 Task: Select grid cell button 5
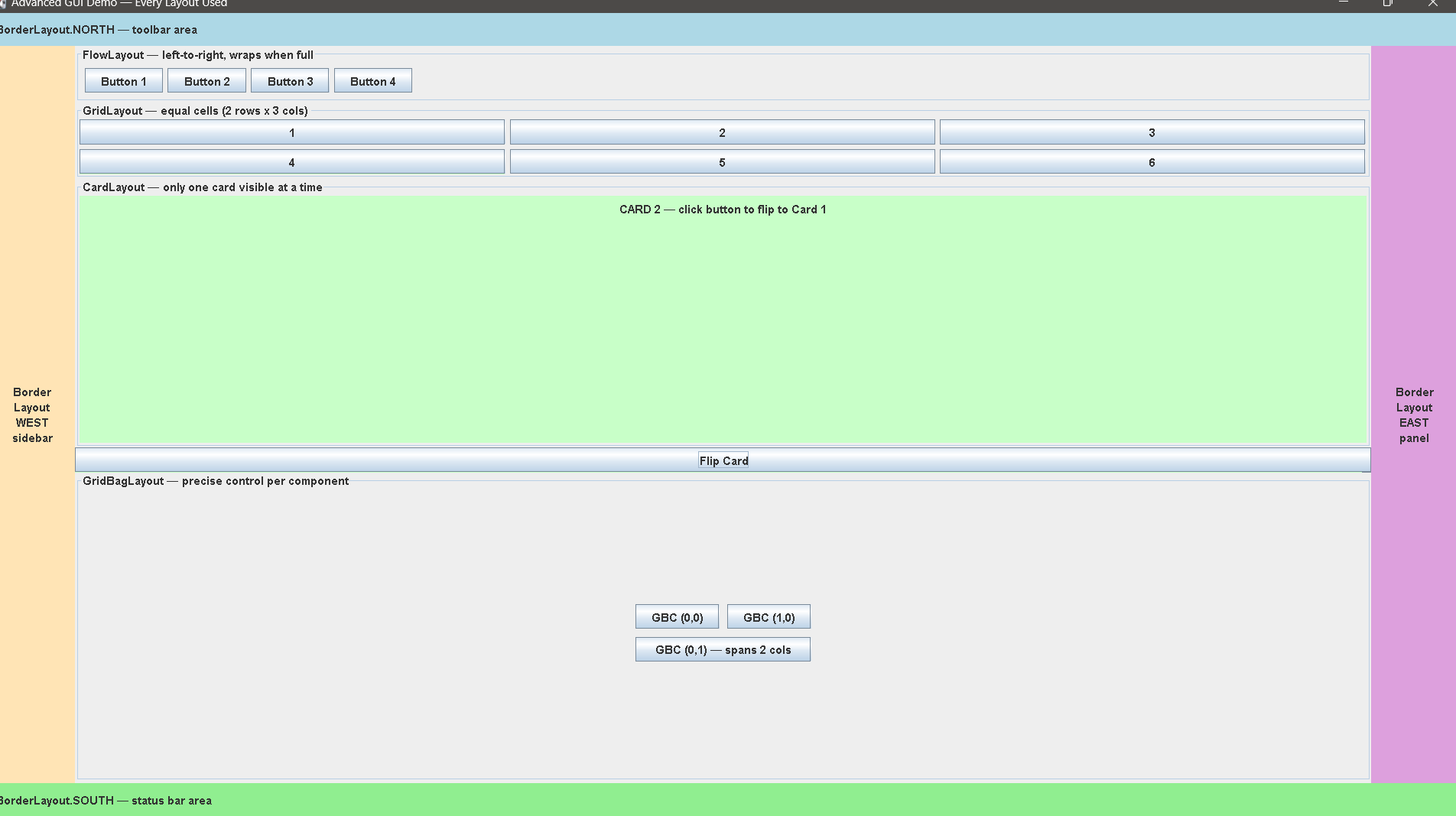pos(722,161)
